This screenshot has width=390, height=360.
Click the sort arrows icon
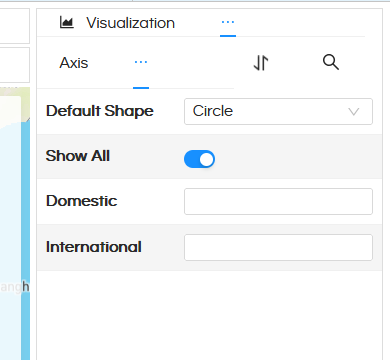(261, 63)
